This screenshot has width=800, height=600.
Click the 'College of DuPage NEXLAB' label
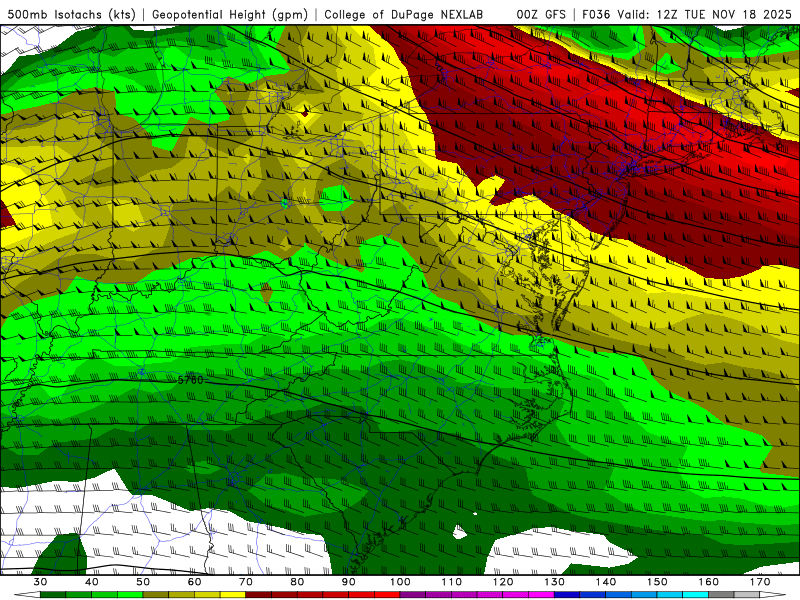coord(403,14)
